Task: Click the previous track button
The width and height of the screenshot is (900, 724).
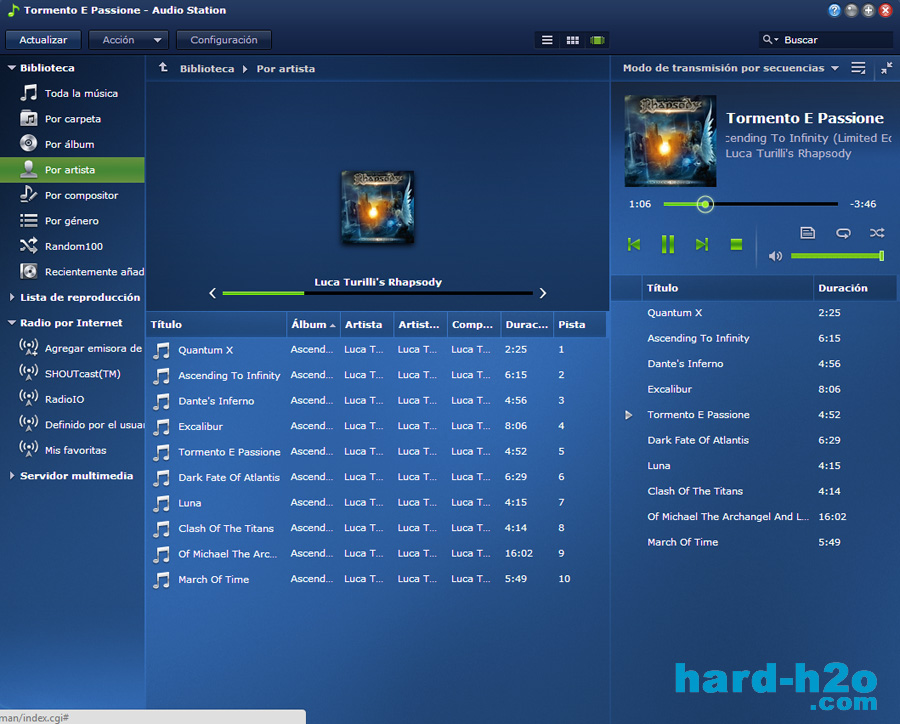Action: tap(634, 244)
